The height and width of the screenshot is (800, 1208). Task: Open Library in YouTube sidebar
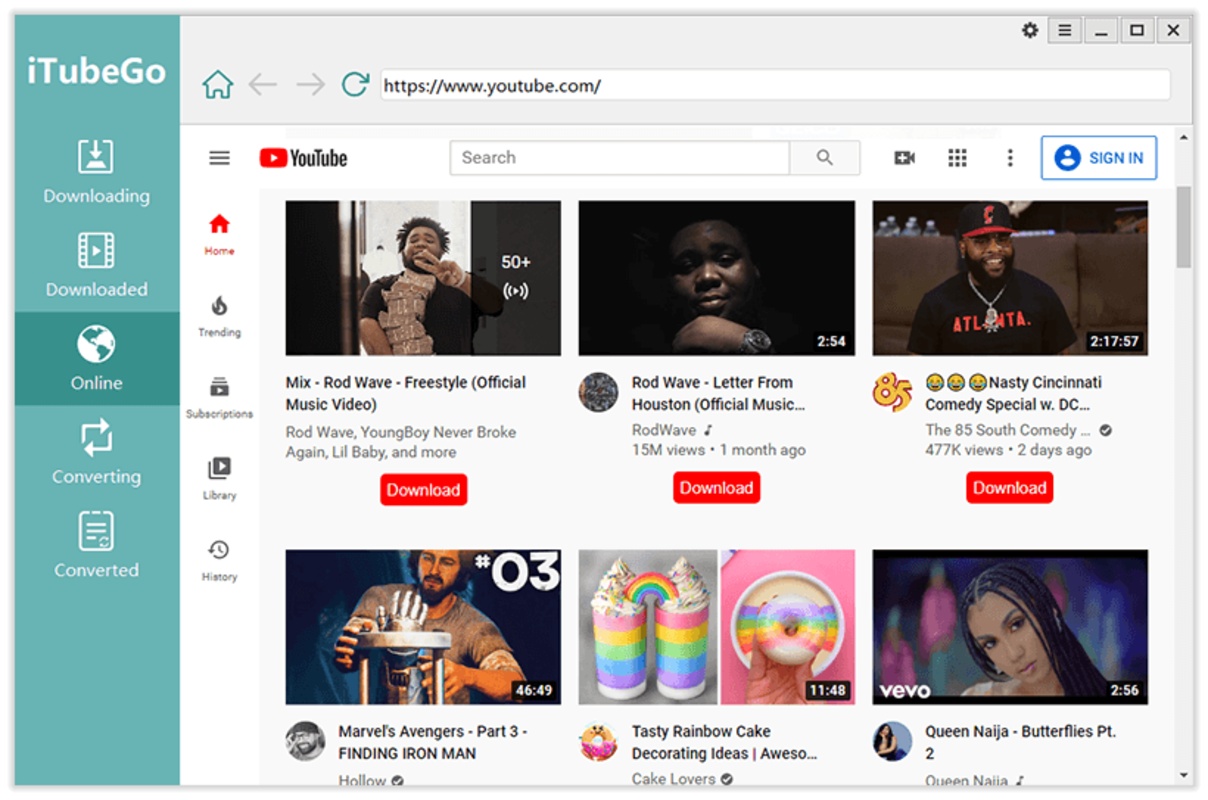(x=219, y=478)
